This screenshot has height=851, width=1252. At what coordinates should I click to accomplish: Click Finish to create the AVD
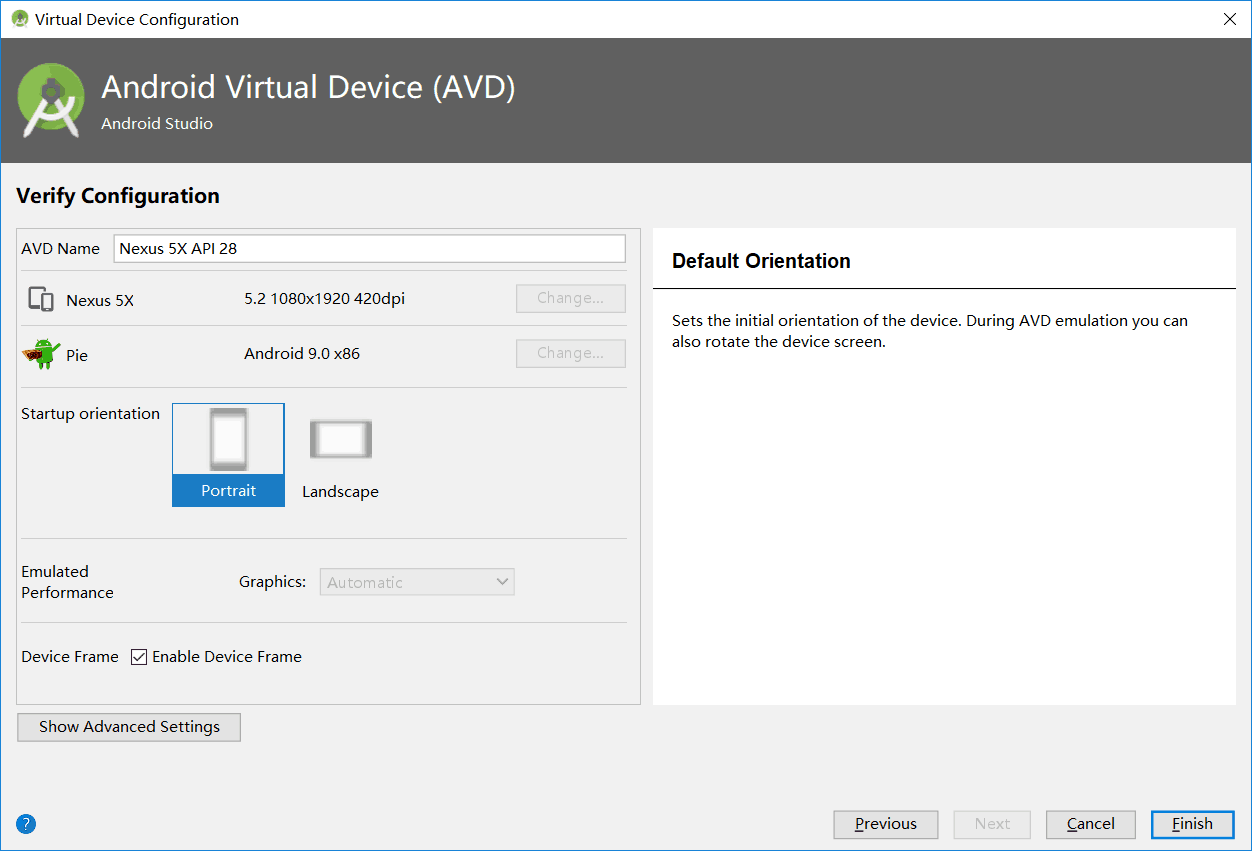click(x=1192, y=824)
